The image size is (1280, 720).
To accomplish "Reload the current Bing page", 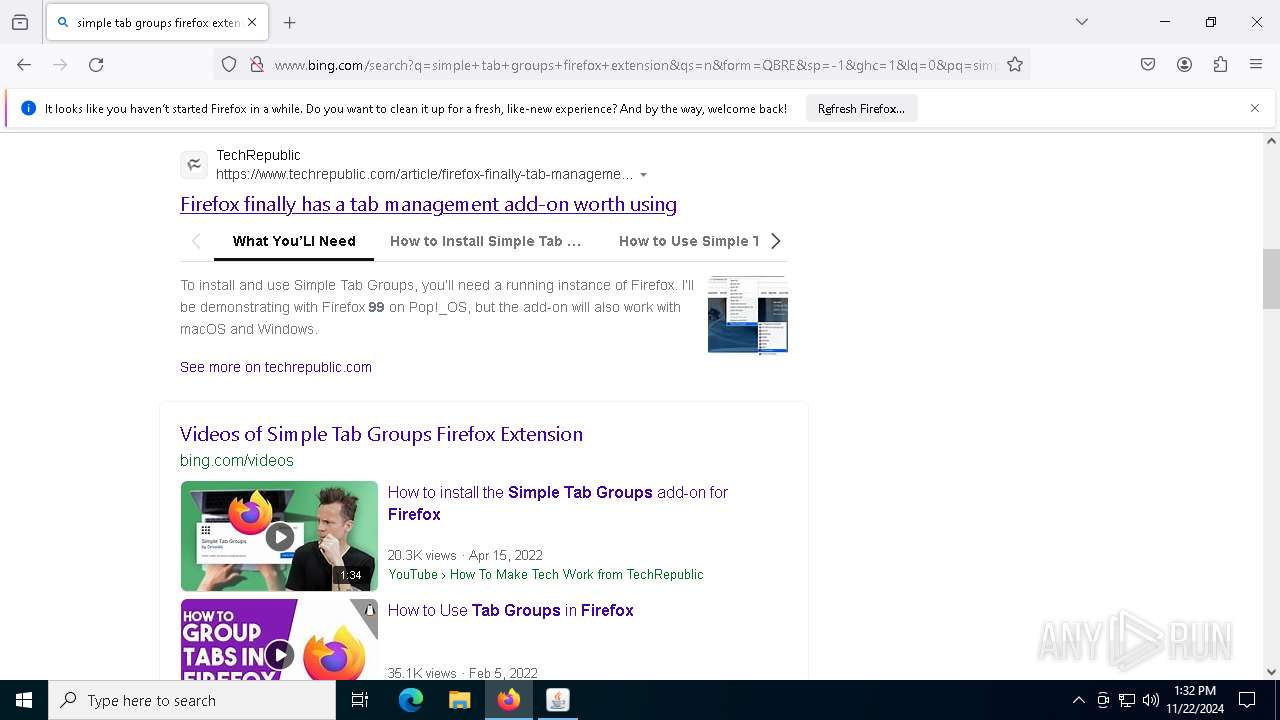I will click(x=96, y=65).
